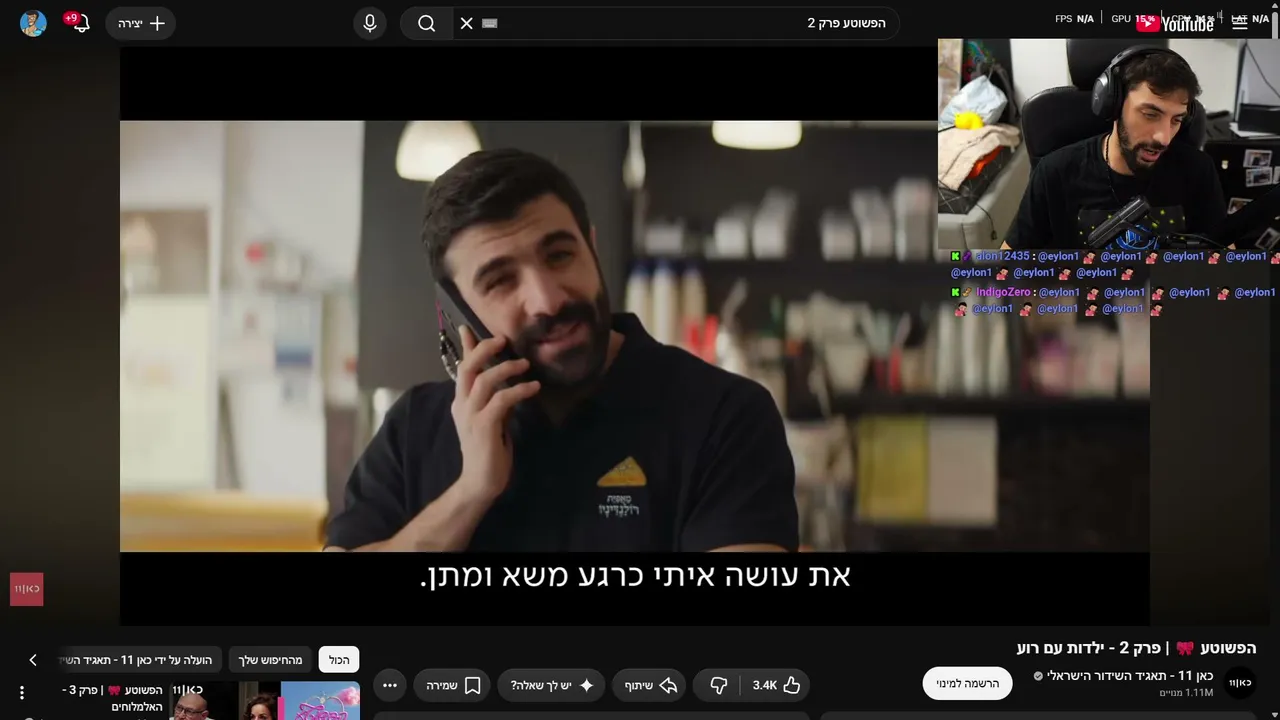Click the '1.11M מנויים' subscriber count
Viewport: 1280px width, 720px height.
(x=1186, y=692)
